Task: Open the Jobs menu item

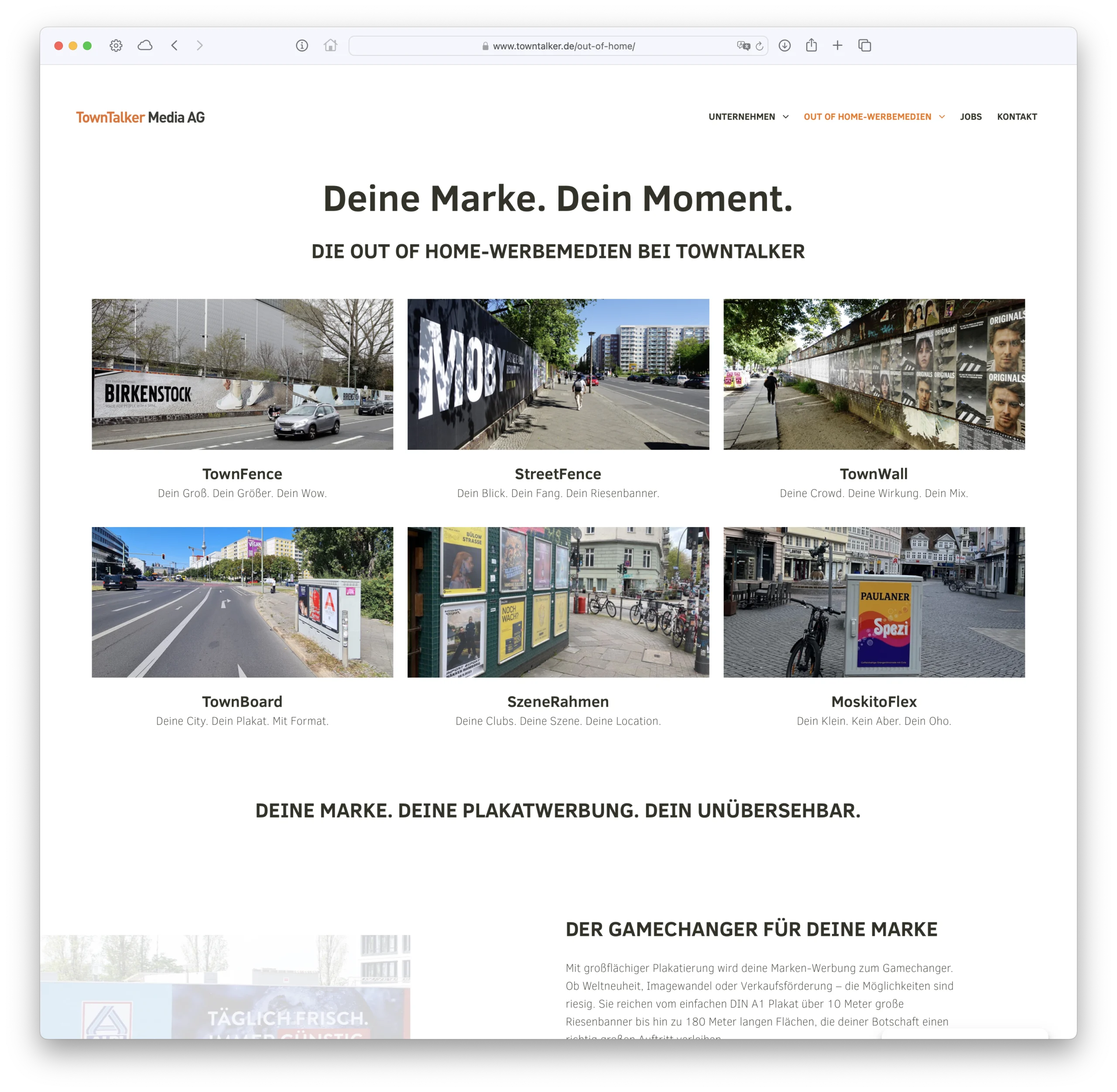Action: pos(971,117)
